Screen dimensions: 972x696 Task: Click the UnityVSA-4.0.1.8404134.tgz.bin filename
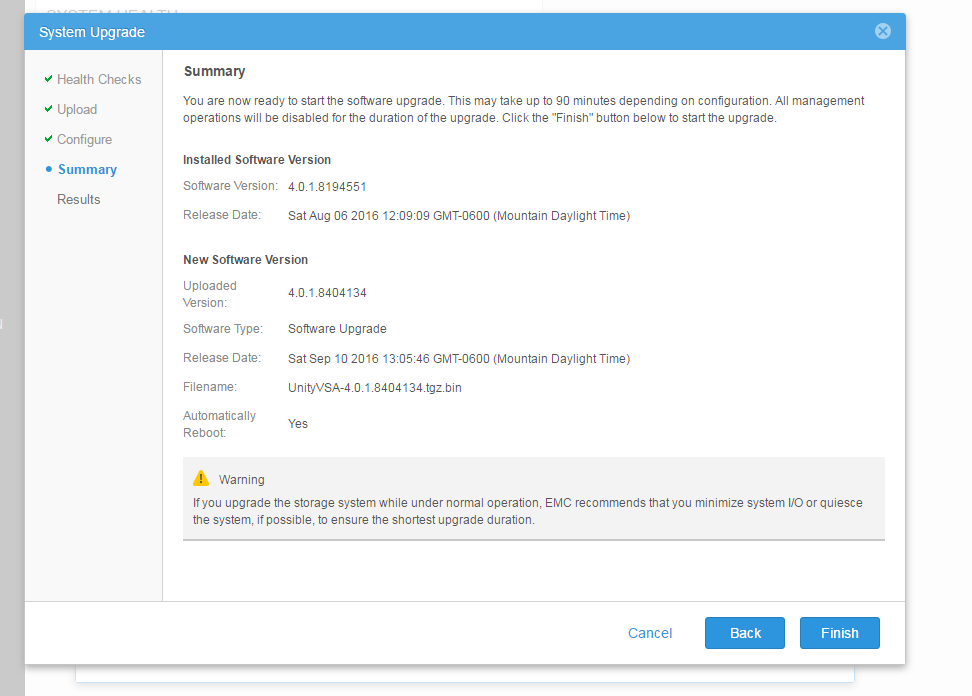click(x=375, y=387)
